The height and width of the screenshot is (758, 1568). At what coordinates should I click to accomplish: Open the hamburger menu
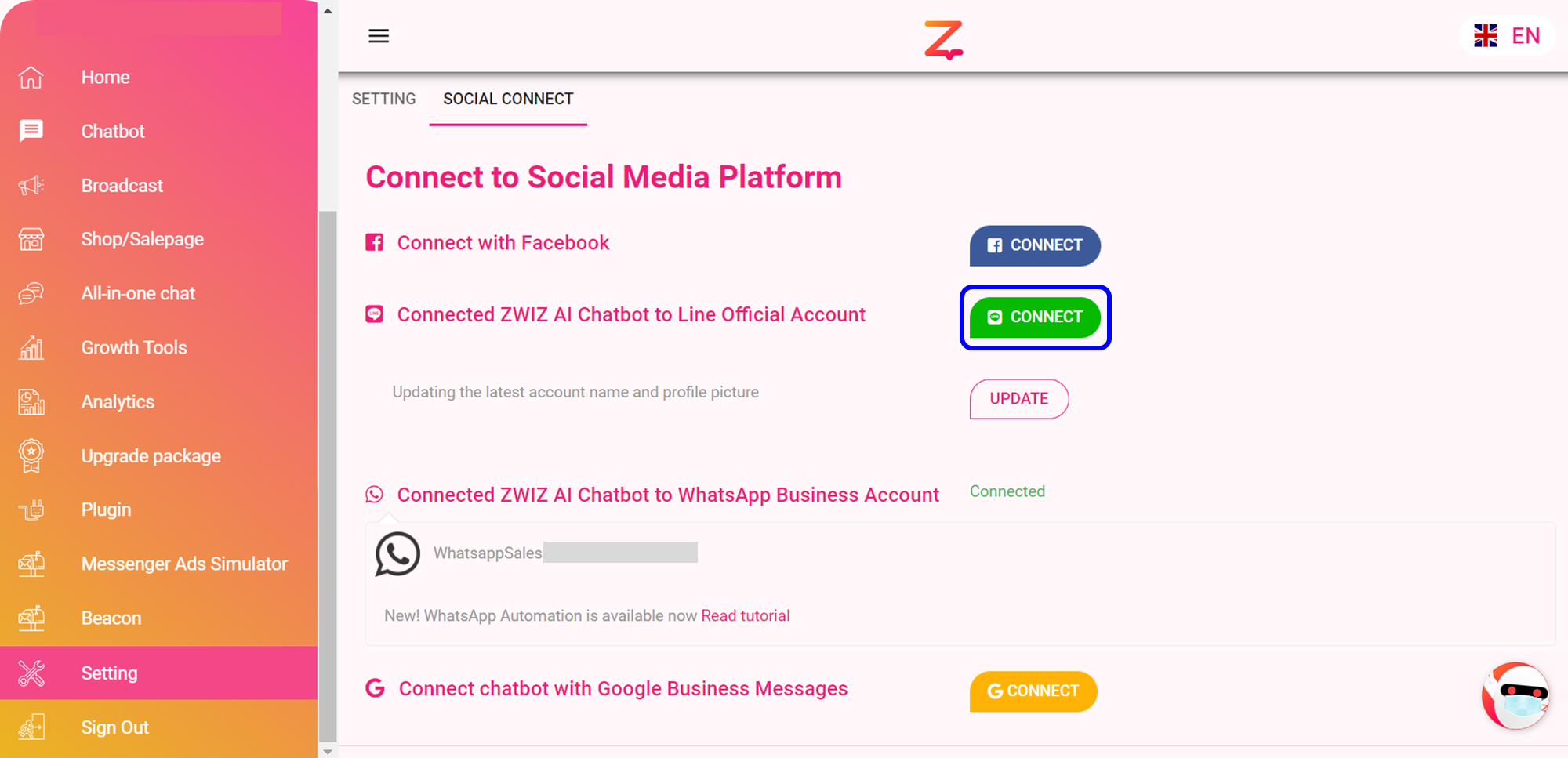379,36
